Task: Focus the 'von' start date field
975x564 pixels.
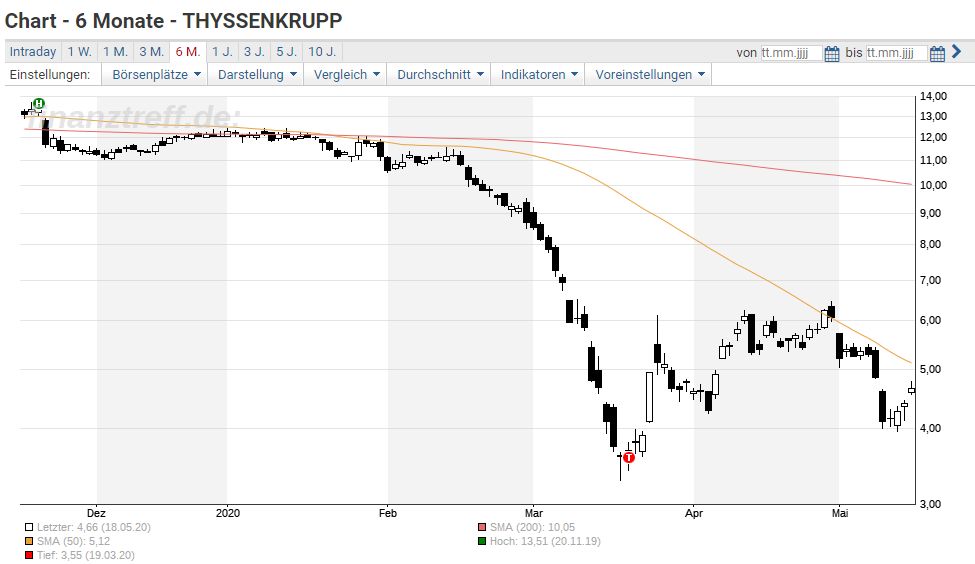Action: [791, 53]
